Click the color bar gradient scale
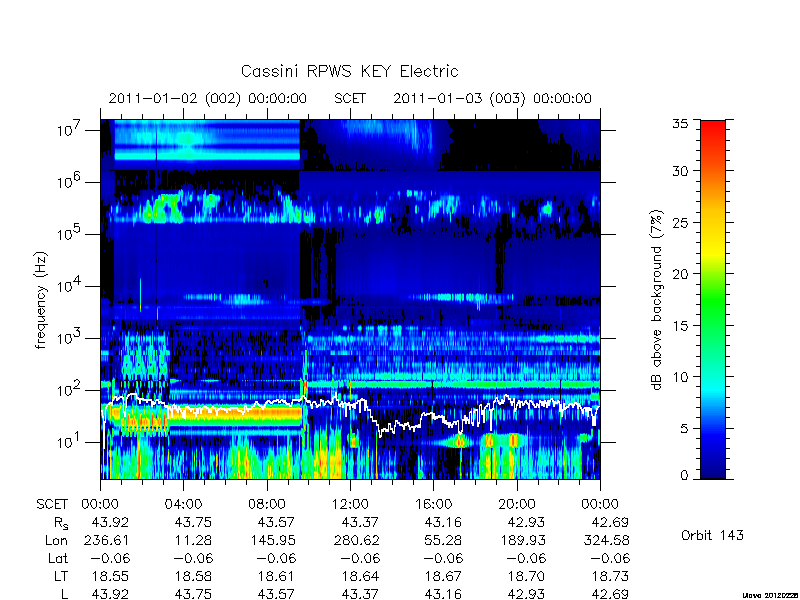 713,299
